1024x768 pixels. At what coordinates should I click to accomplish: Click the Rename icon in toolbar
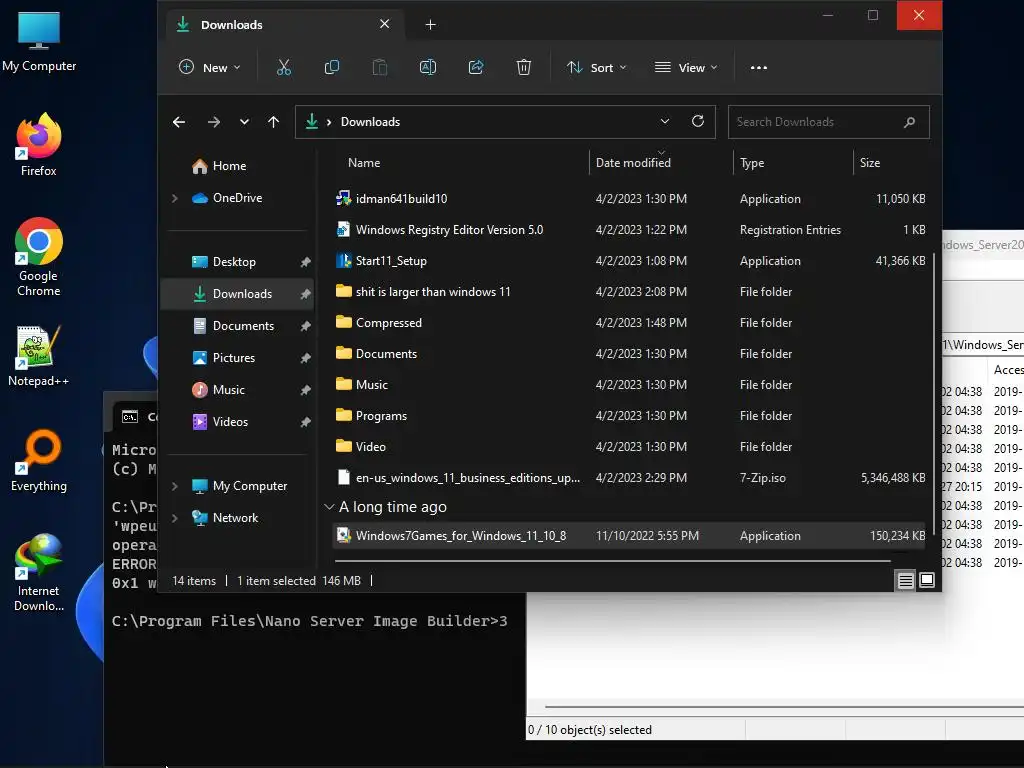pos(428,67)
